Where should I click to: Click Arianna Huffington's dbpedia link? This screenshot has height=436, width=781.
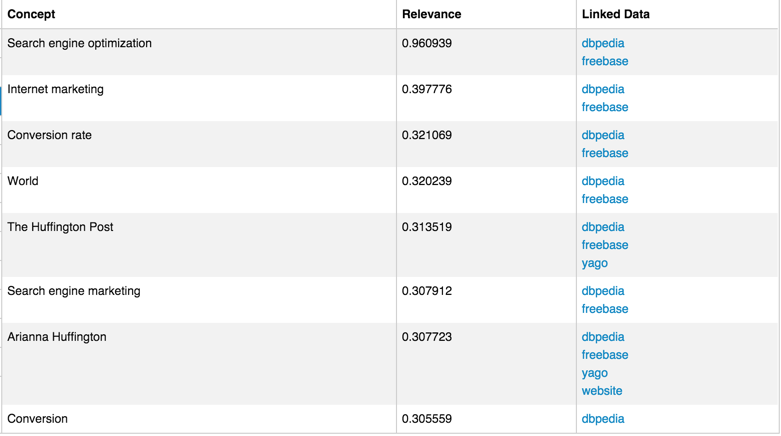(x=602, y=337)
